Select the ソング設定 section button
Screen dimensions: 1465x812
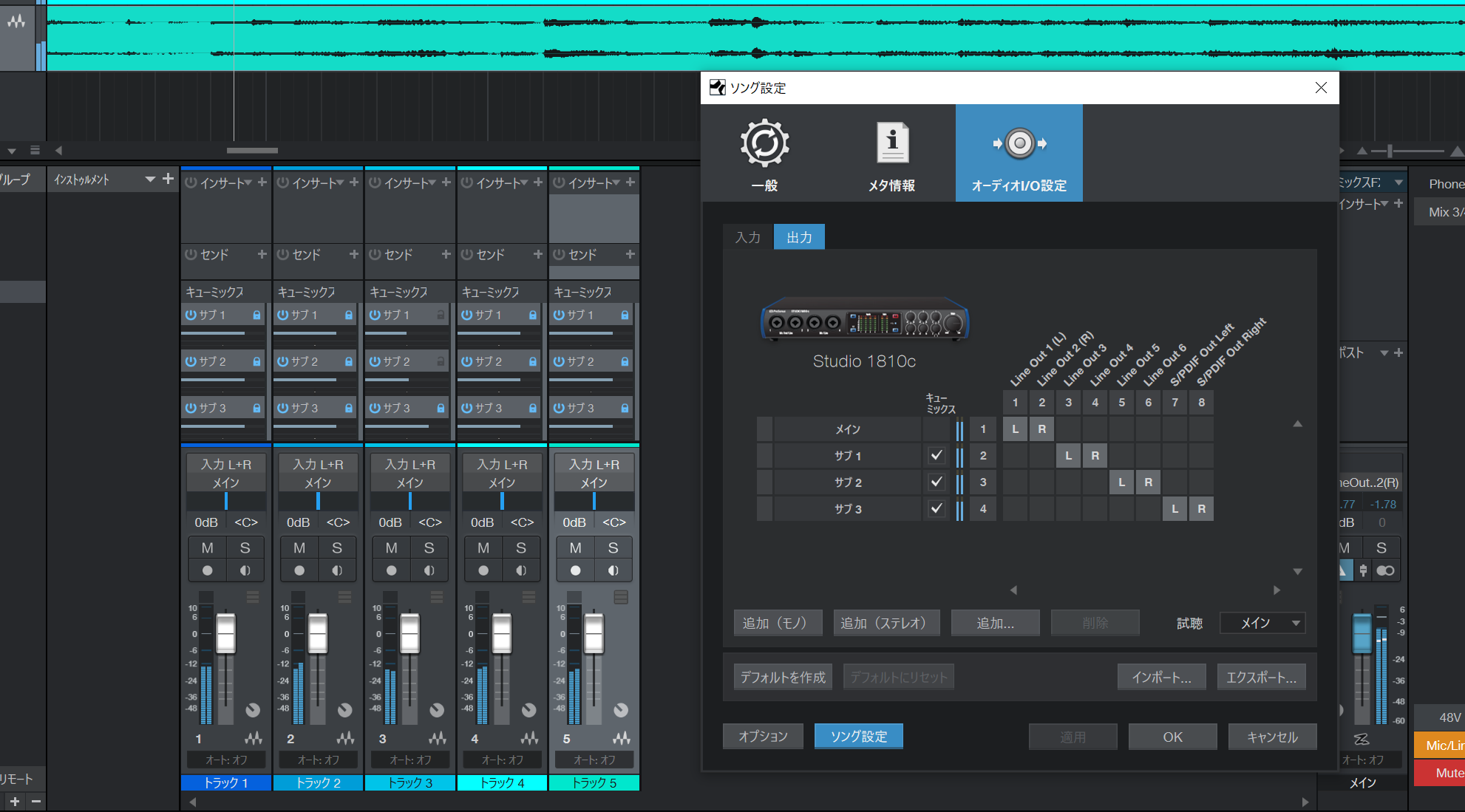(x=858, y=736)
